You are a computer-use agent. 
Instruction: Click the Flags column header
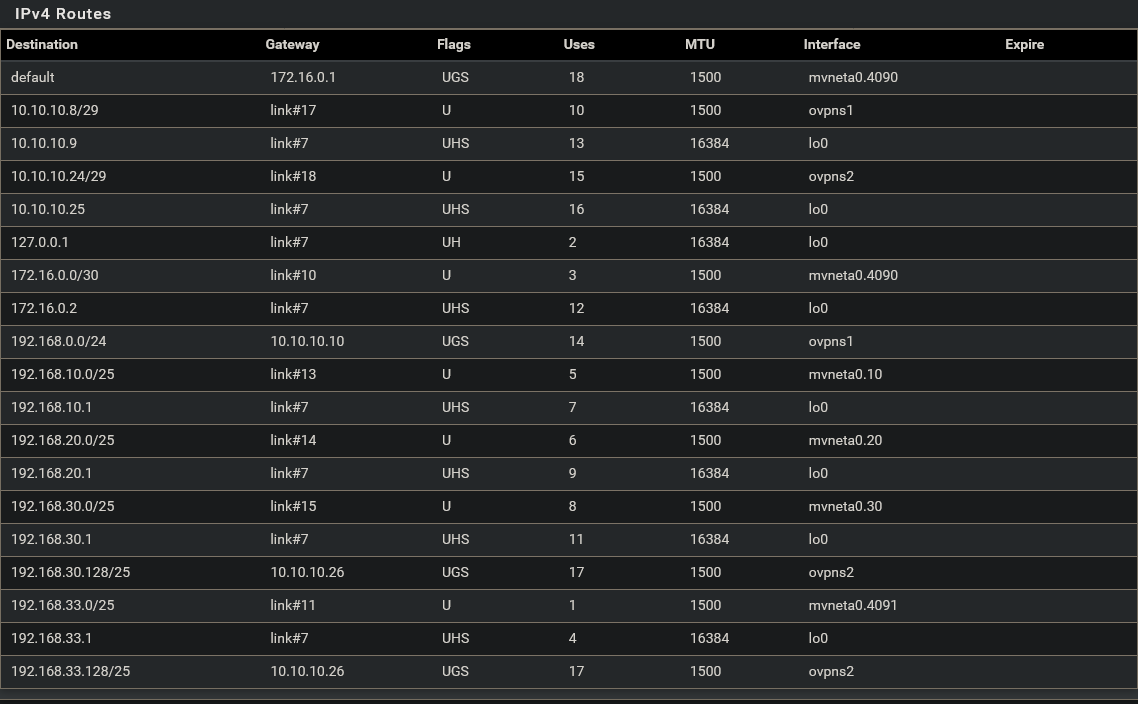[x=454, y=44]
